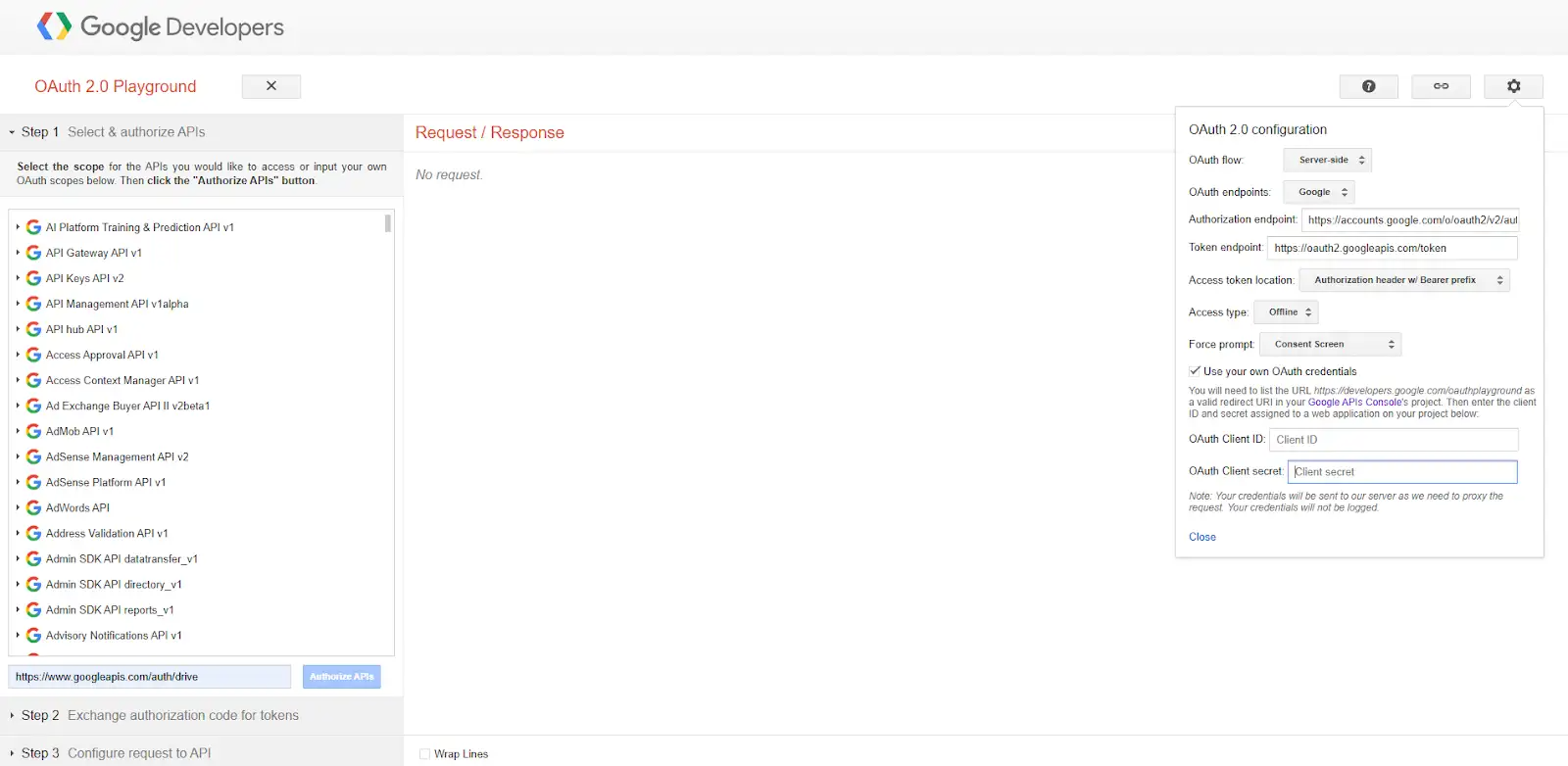Click Google icon for AdWords API
The width and height of the screenshot is (1568, 766).
click(33, 507)
